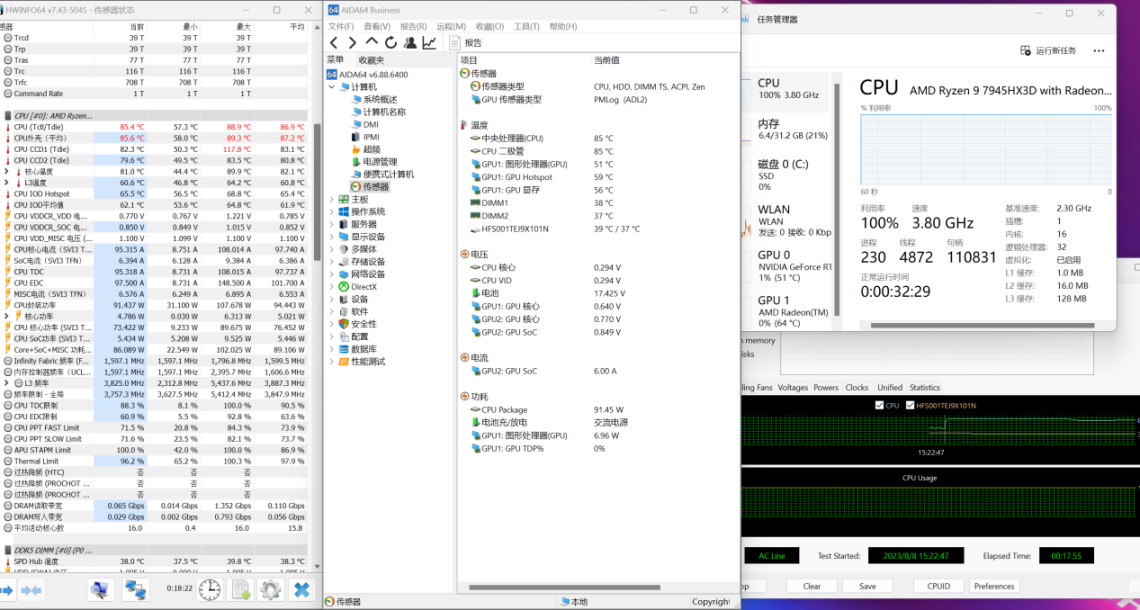The image size is (1140, 610).
Task: Open AIDA64 帮助(H) menu
Action: (563, 26)
